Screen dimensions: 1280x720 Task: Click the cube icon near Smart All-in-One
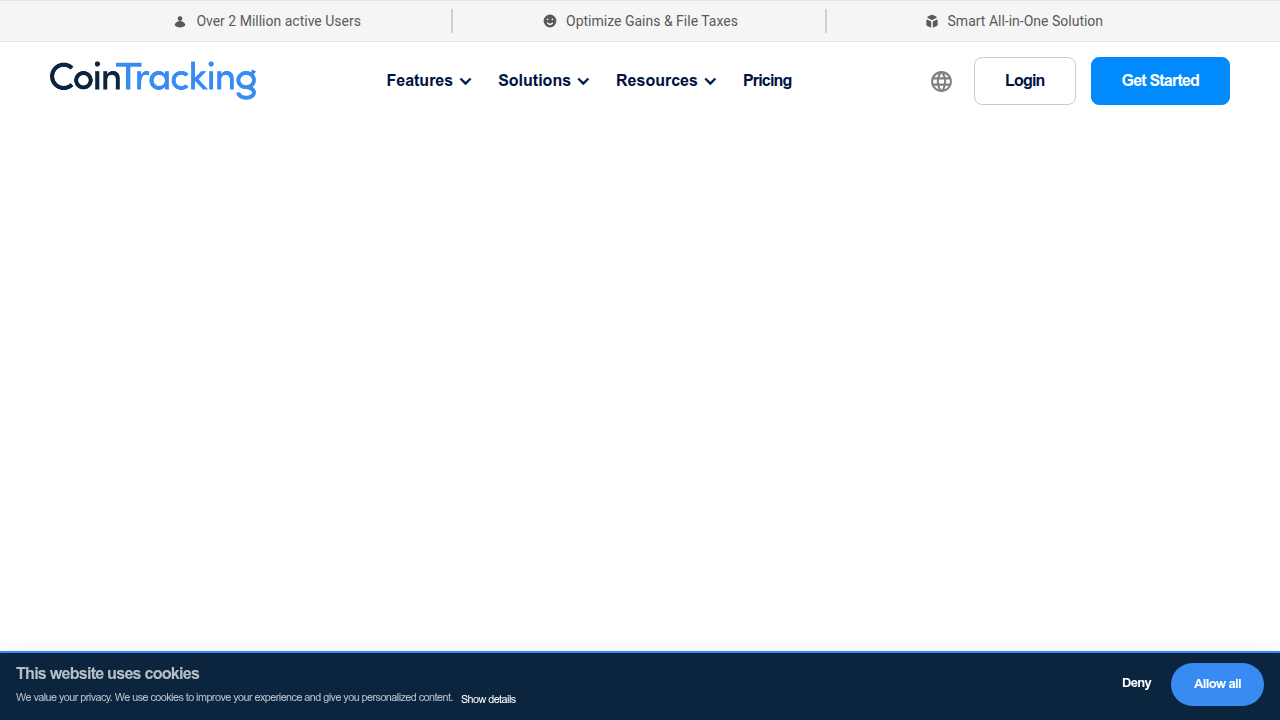tap(932, 21)
